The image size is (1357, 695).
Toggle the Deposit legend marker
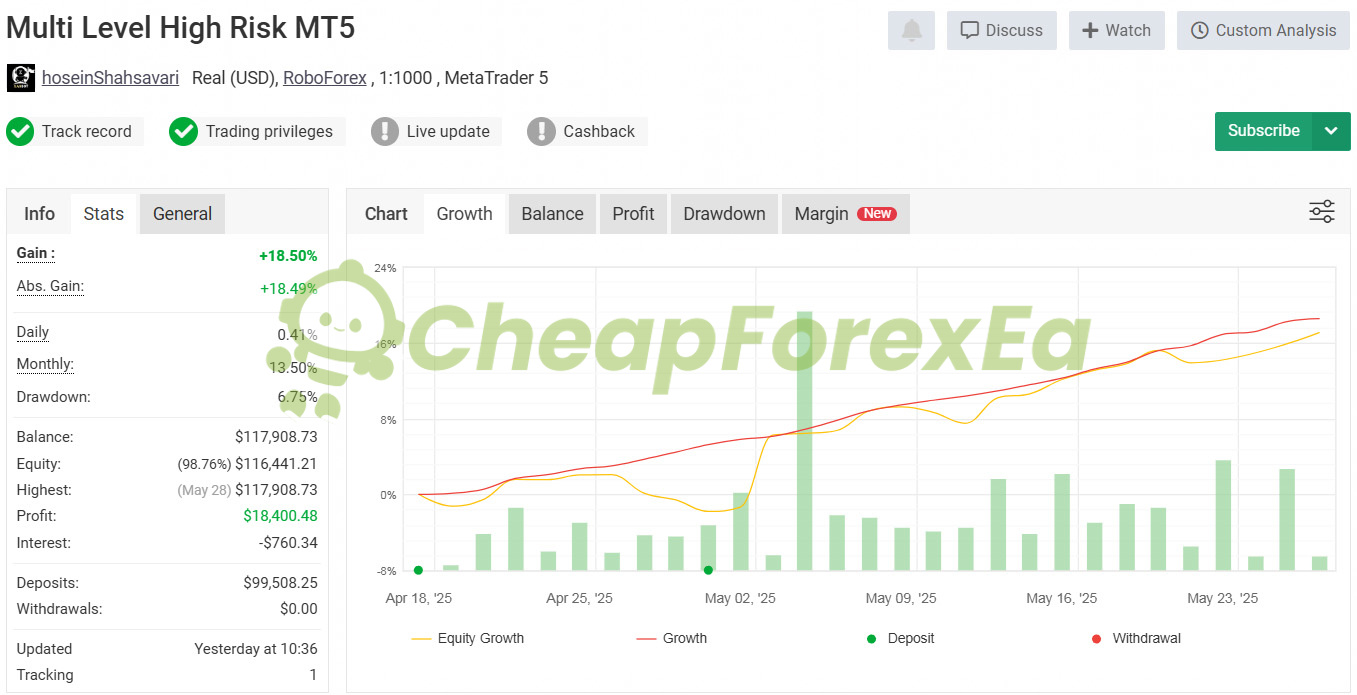click(901, 638)
